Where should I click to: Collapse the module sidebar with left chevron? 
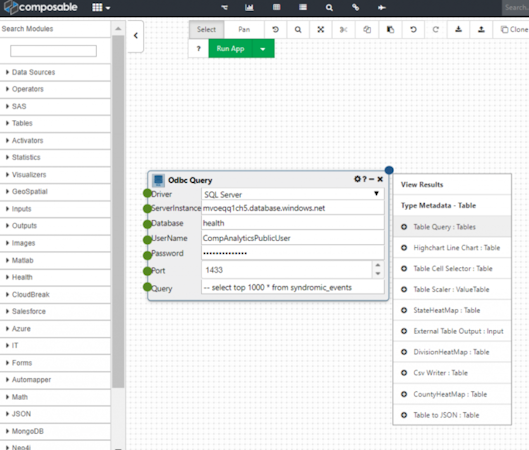(136, 36)
